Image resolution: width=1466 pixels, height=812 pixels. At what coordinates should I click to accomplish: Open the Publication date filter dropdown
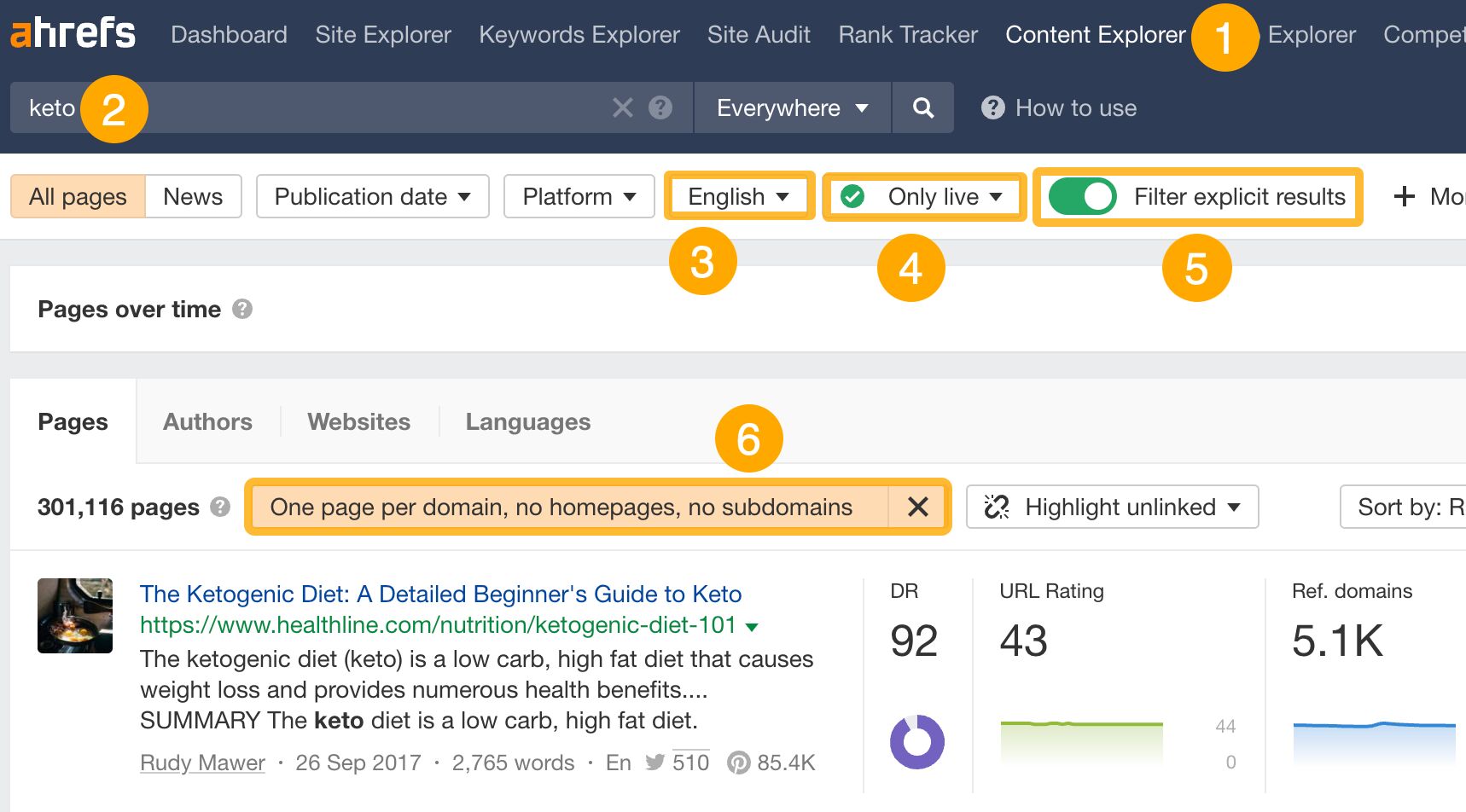[x=371, y=196]
